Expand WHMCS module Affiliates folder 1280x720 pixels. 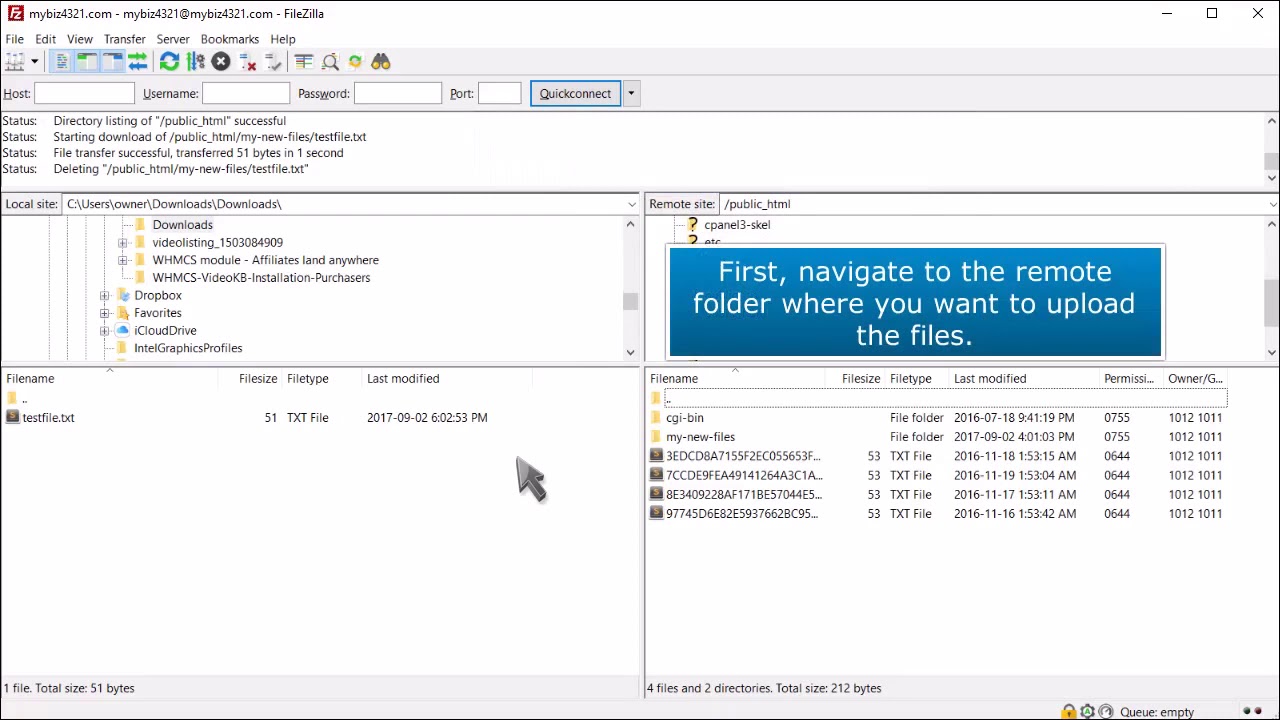tap(123, 260)
